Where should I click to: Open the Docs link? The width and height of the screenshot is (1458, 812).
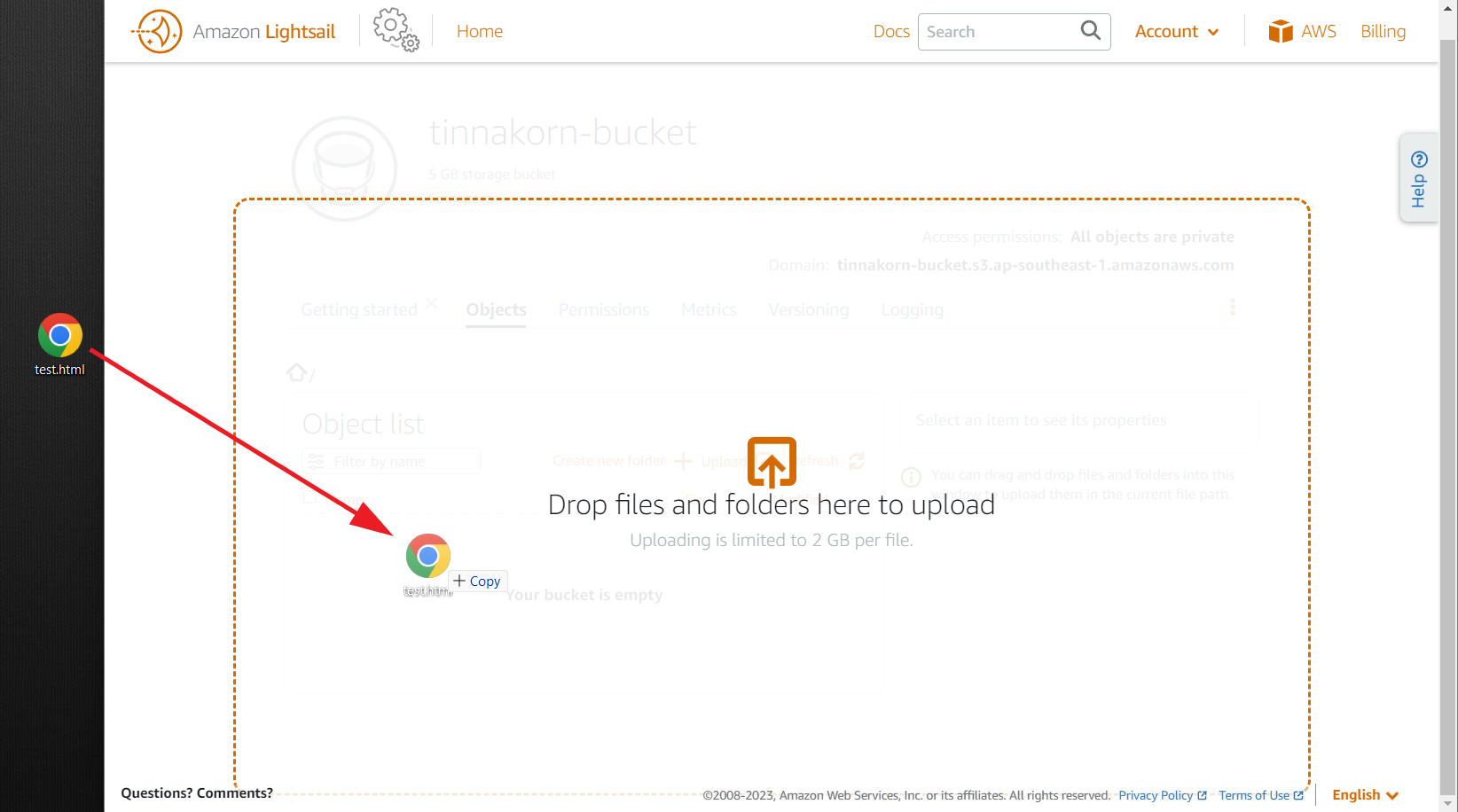(891, 31)
